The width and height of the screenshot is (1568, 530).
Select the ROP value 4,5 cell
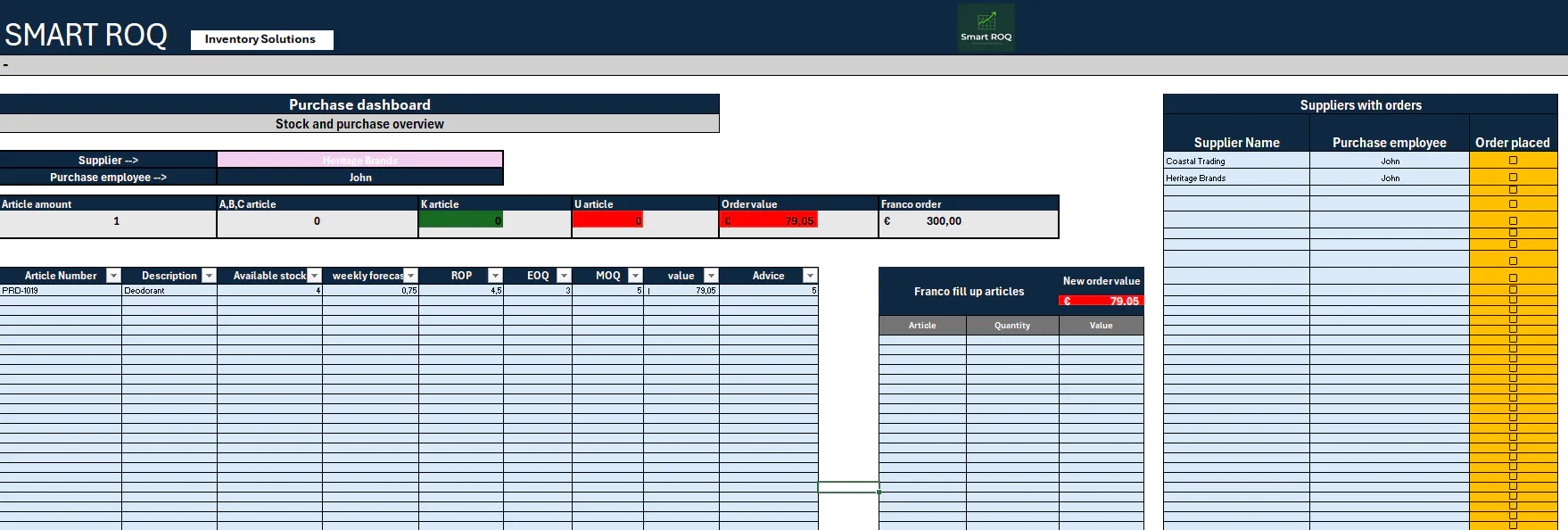coord(461,291)
